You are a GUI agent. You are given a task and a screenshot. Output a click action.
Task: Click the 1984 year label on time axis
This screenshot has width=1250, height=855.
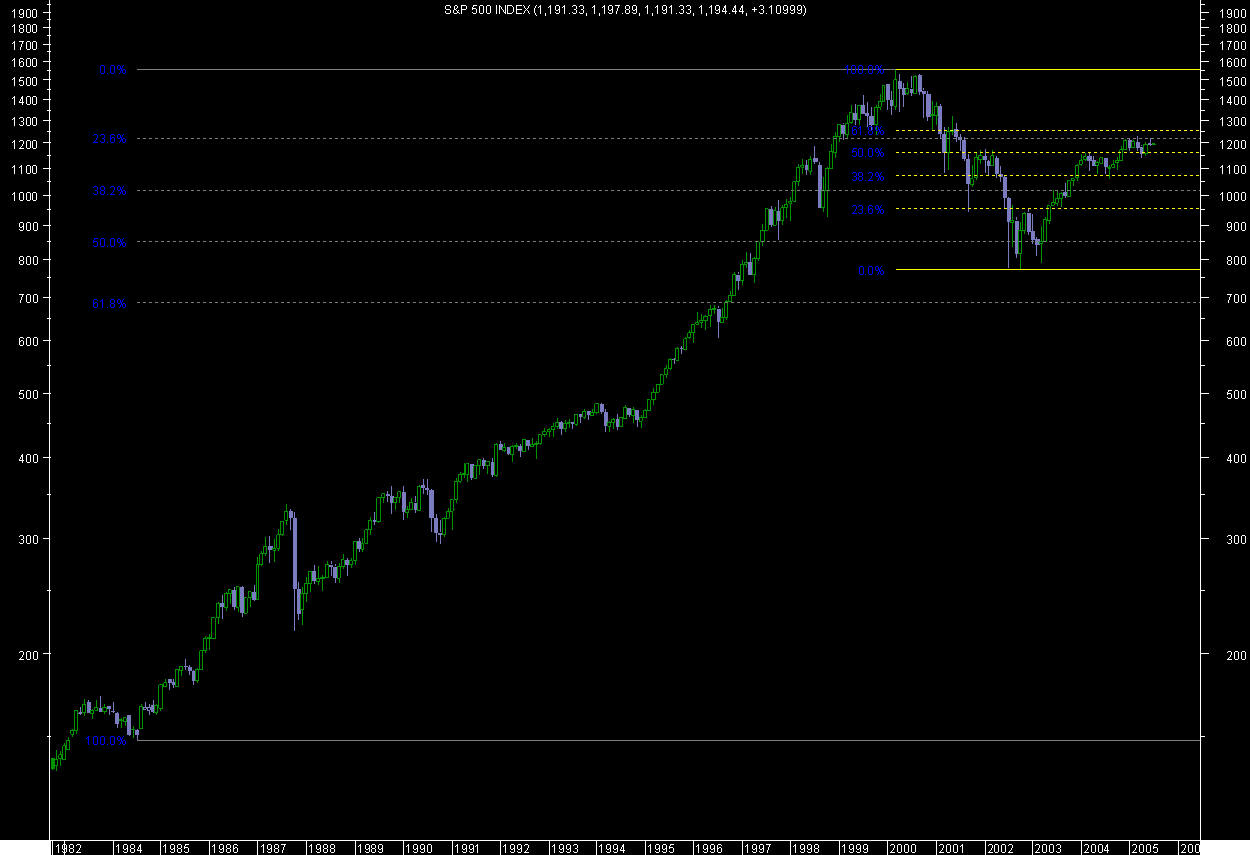pyautogui.click(x=130, y=848)
